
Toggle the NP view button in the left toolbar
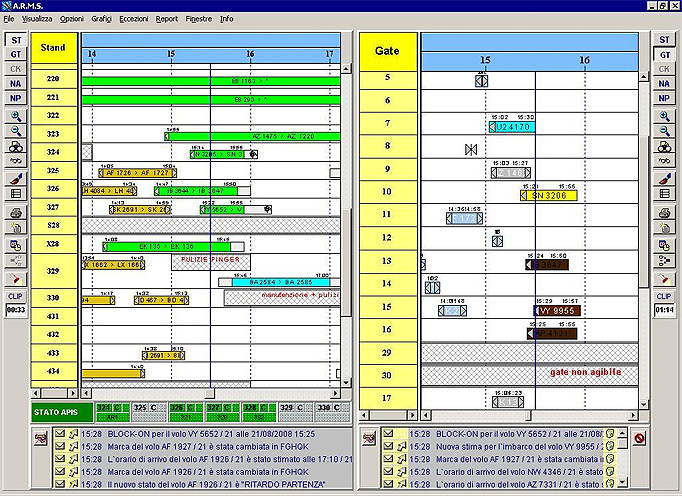pos(16,98)
